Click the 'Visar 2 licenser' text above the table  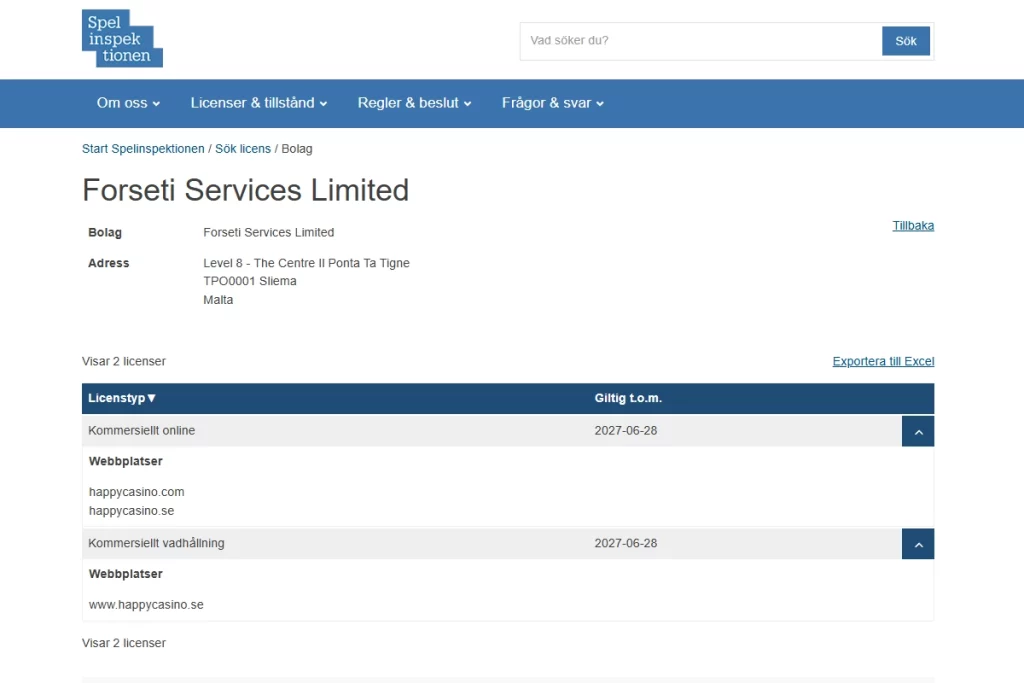[124, 361]
